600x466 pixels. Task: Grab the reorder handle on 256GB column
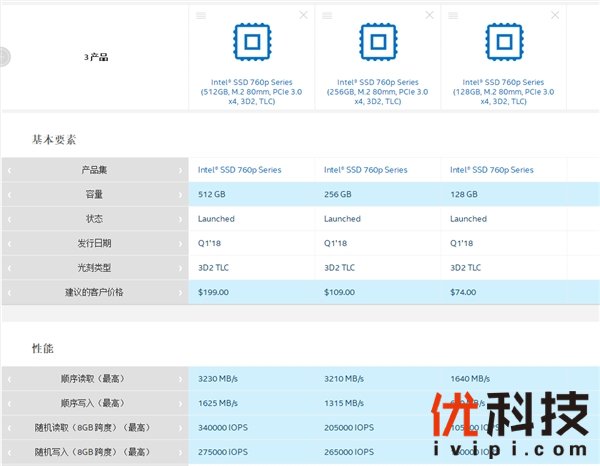pos(327,15)
